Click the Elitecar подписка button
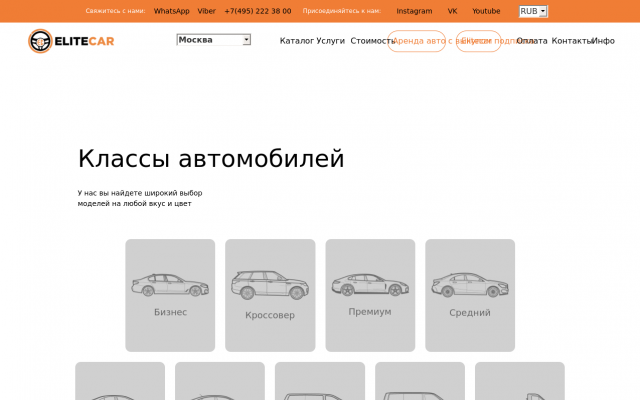This screenshot has width=640, height=400. 478,41
